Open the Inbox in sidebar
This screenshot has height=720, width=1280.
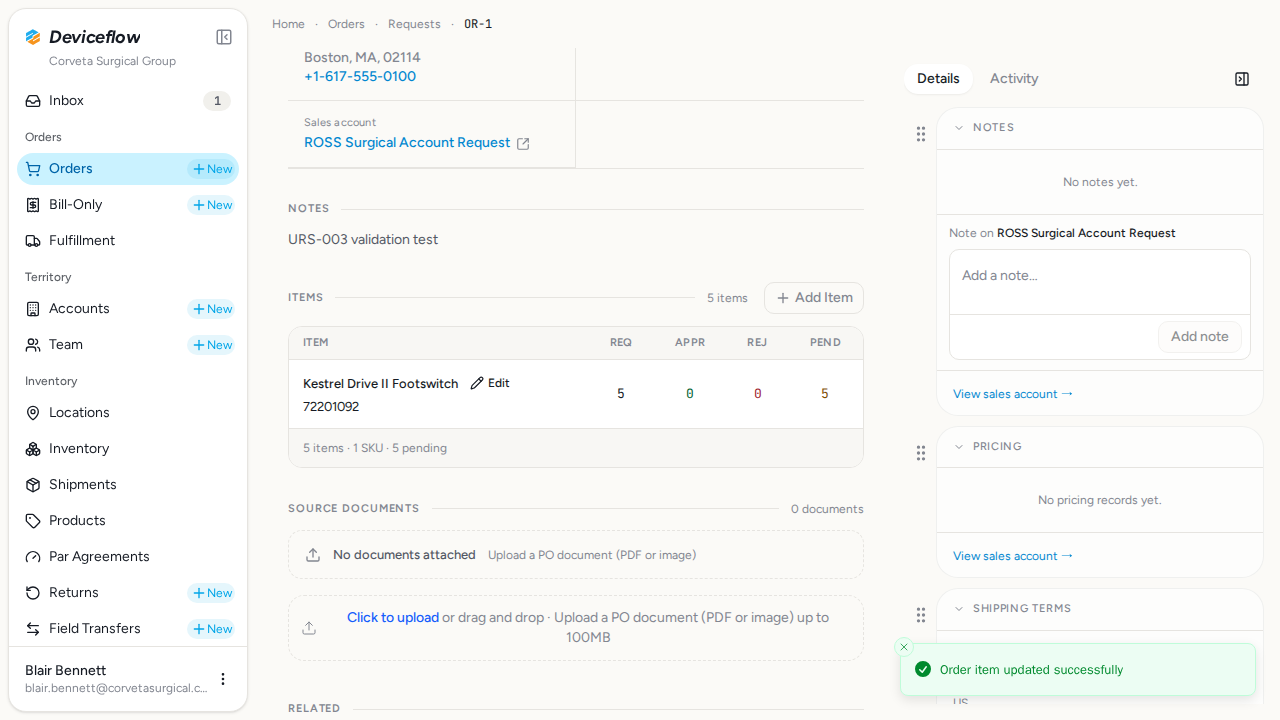[x=128, y=101]
